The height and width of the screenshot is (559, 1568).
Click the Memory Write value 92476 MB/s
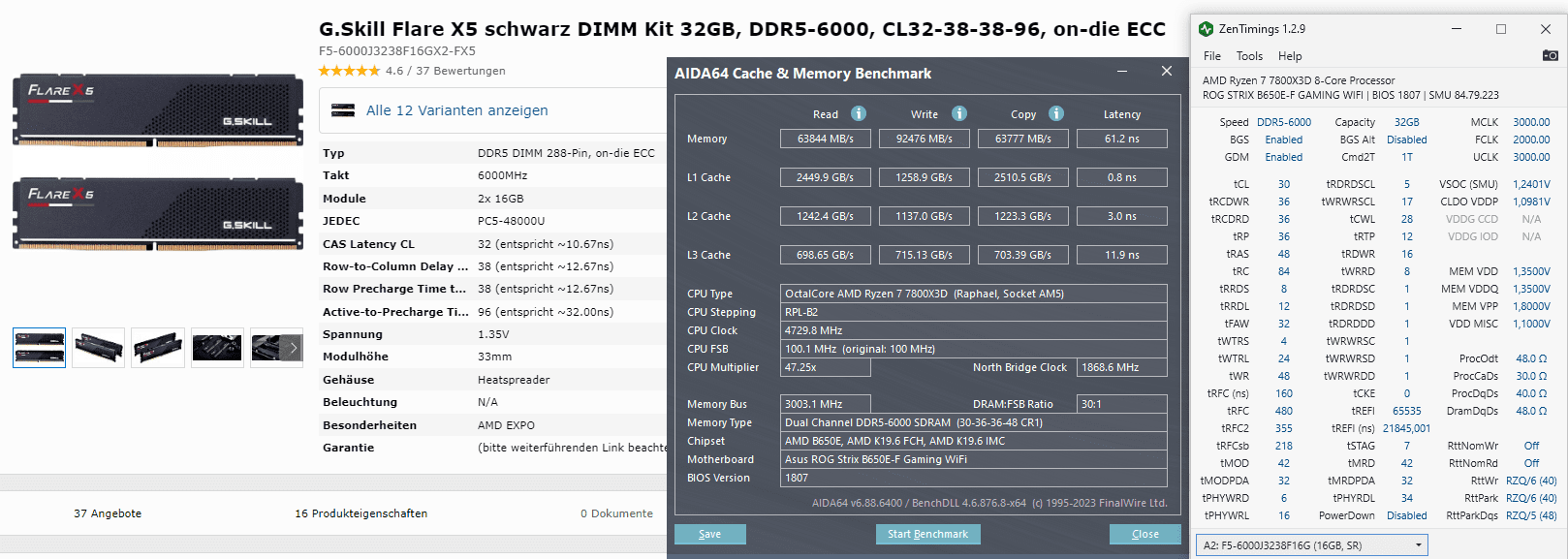(x=925, y=139)
